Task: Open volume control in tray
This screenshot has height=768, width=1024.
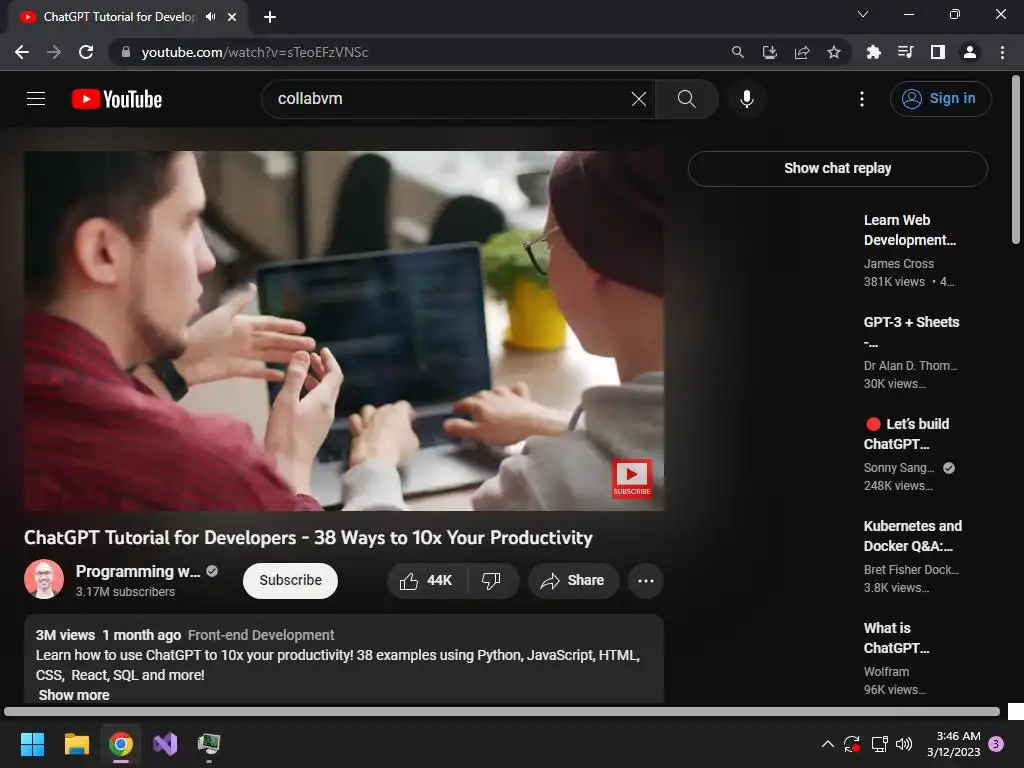Action: point(904,744)
